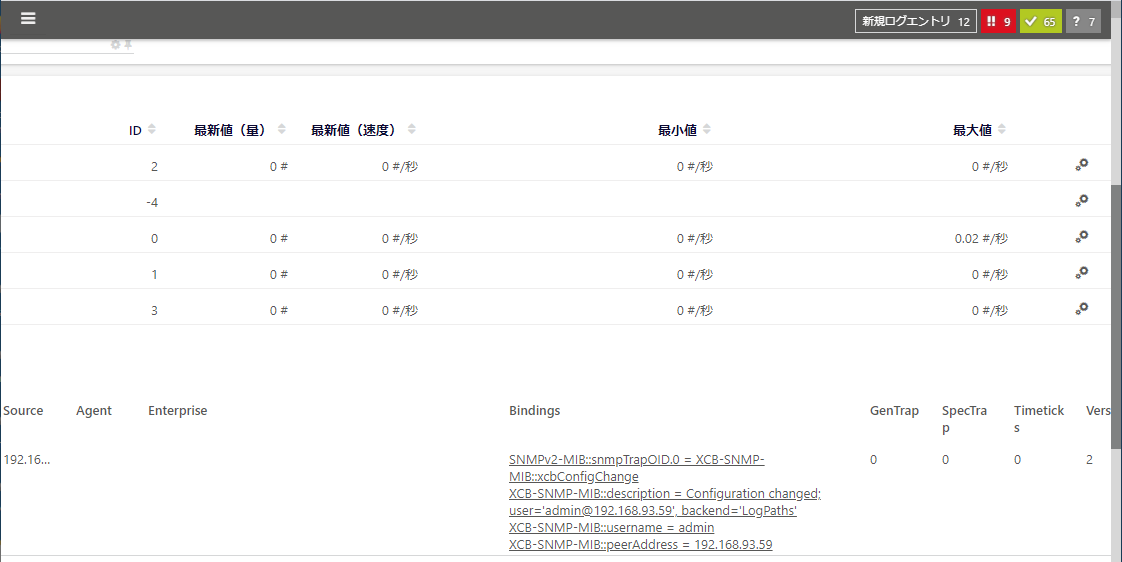This screenshot has width=1122, height=562.
Task: Open the XCB-SNMP-MIB::description binding link
Action: [665, 502]
